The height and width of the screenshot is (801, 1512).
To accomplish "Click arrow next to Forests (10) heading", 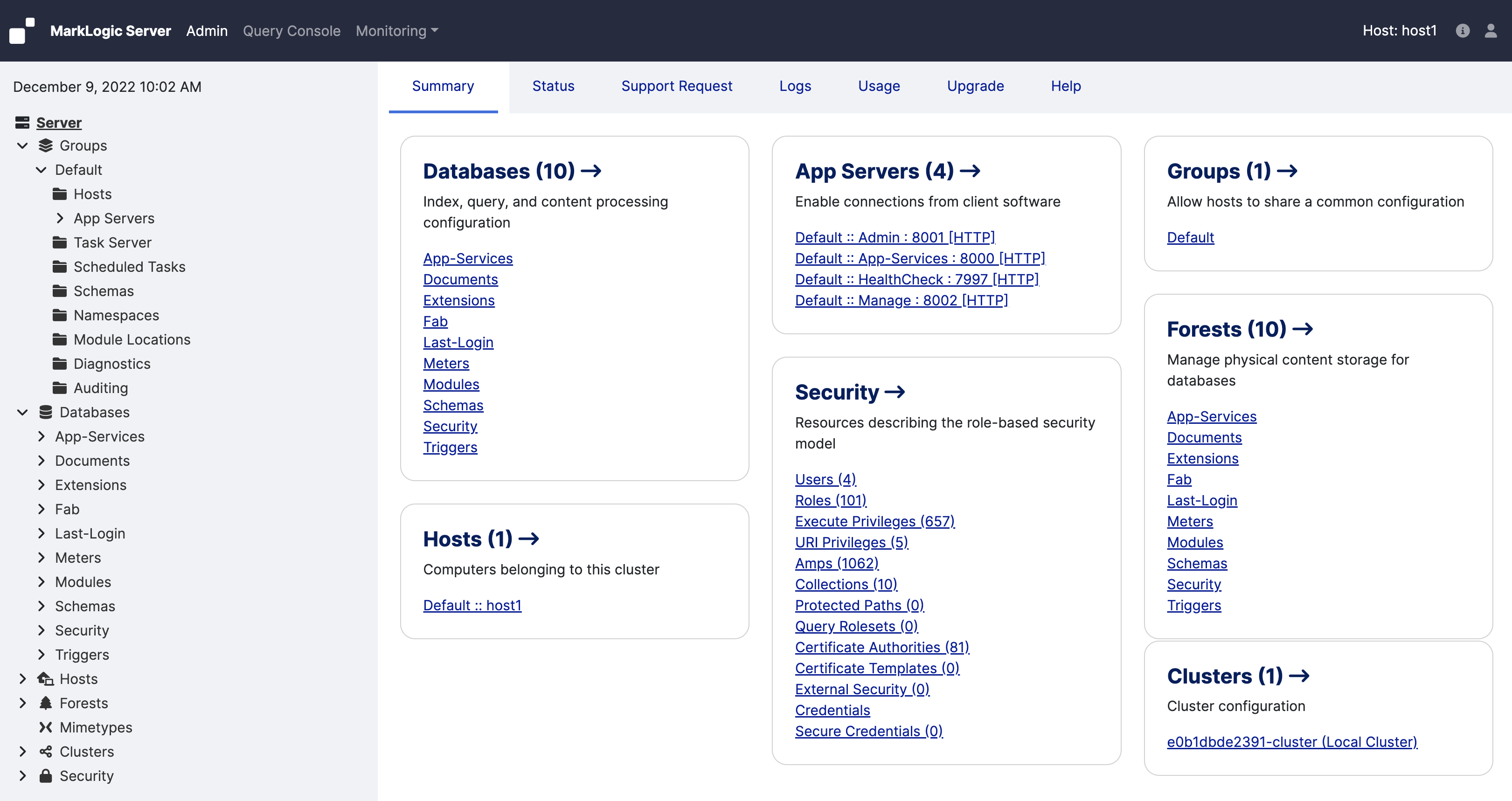I will click(x=1303, y=329).
